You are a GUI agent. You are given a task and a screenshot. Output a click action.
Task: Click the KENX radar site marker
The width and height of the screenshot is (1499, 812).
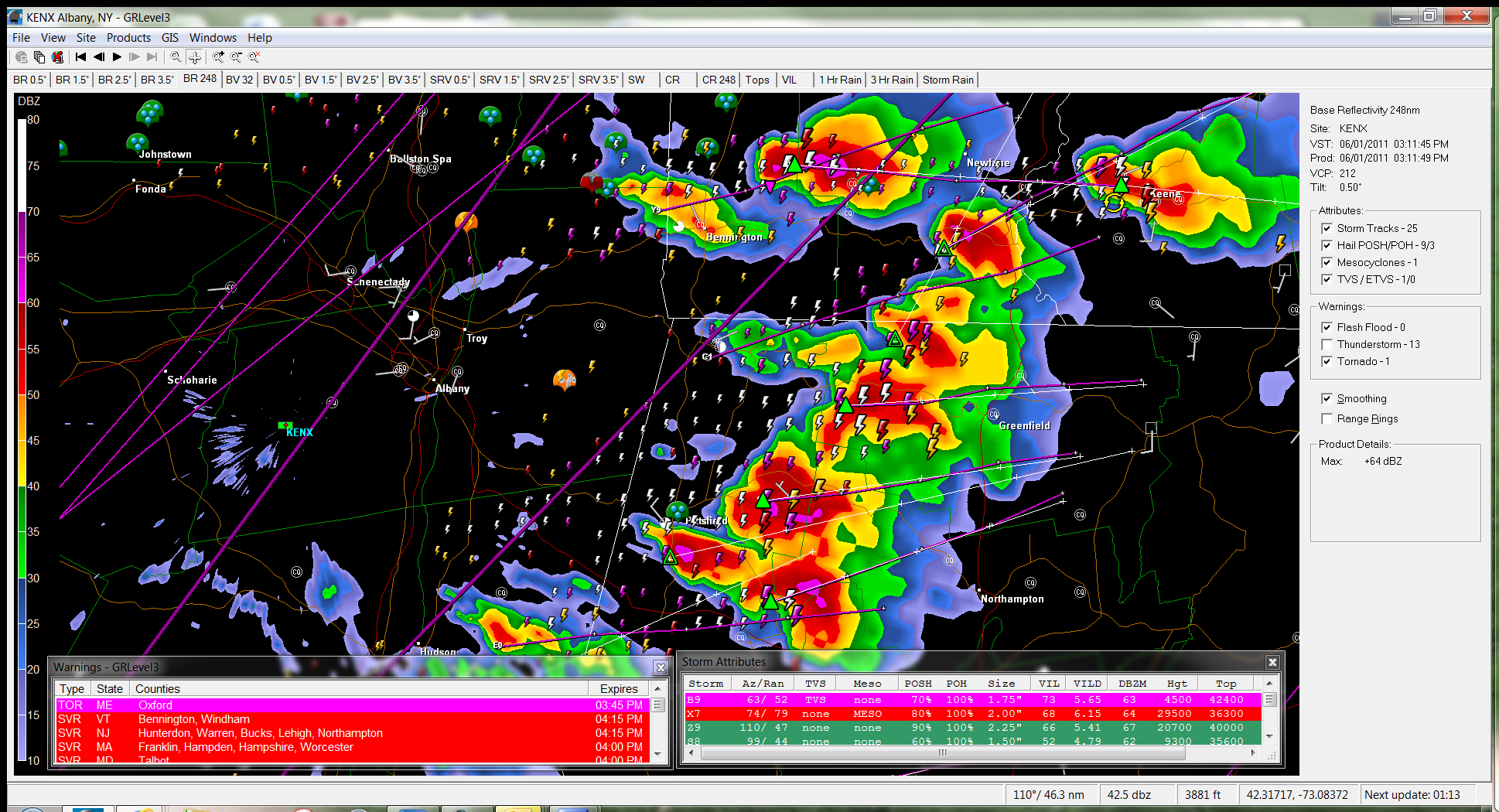pos(285,425)
